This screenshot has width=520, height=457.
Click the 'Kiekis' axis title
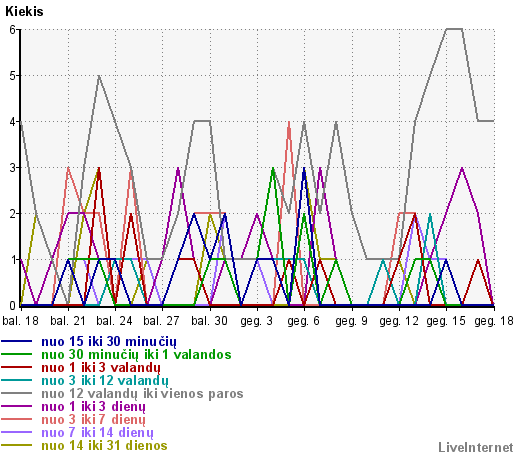(24, 11)
